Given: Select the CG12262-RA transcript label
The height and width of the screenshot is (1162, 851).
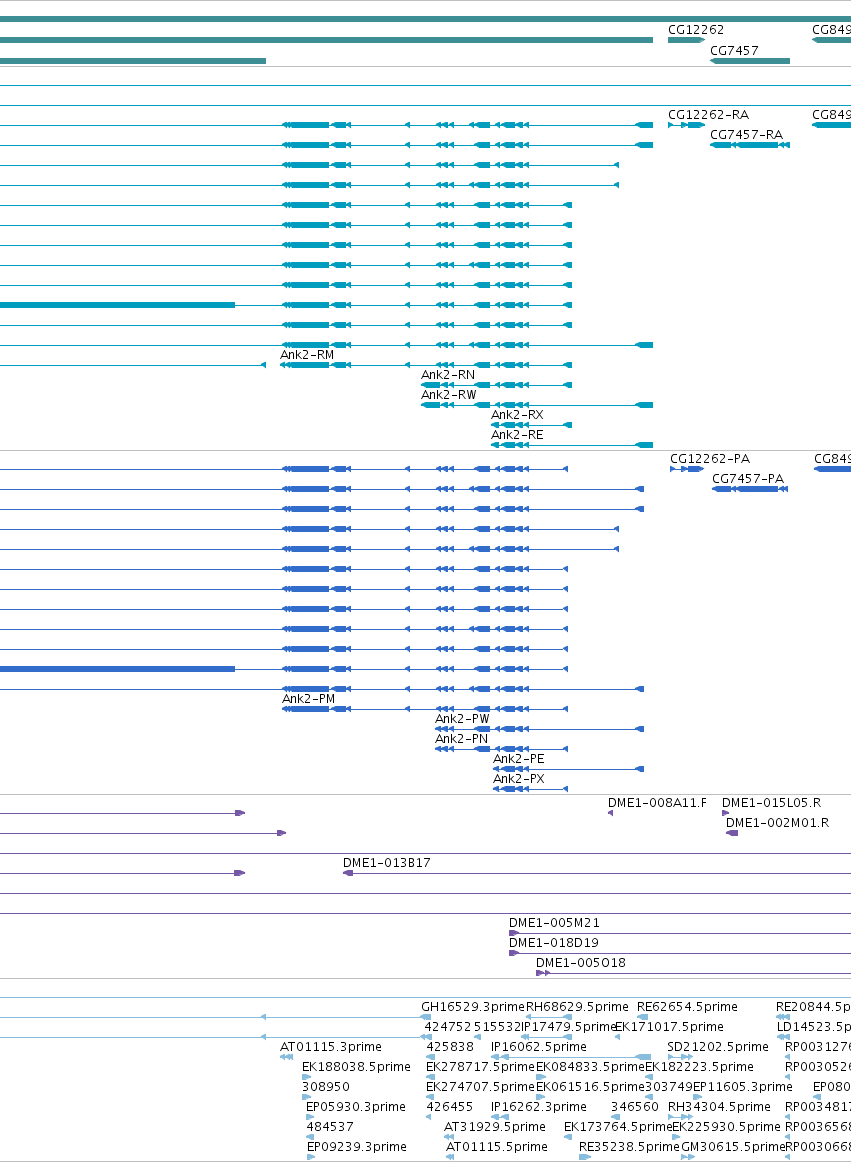Looking at the screenshot, I should point(708,114).
